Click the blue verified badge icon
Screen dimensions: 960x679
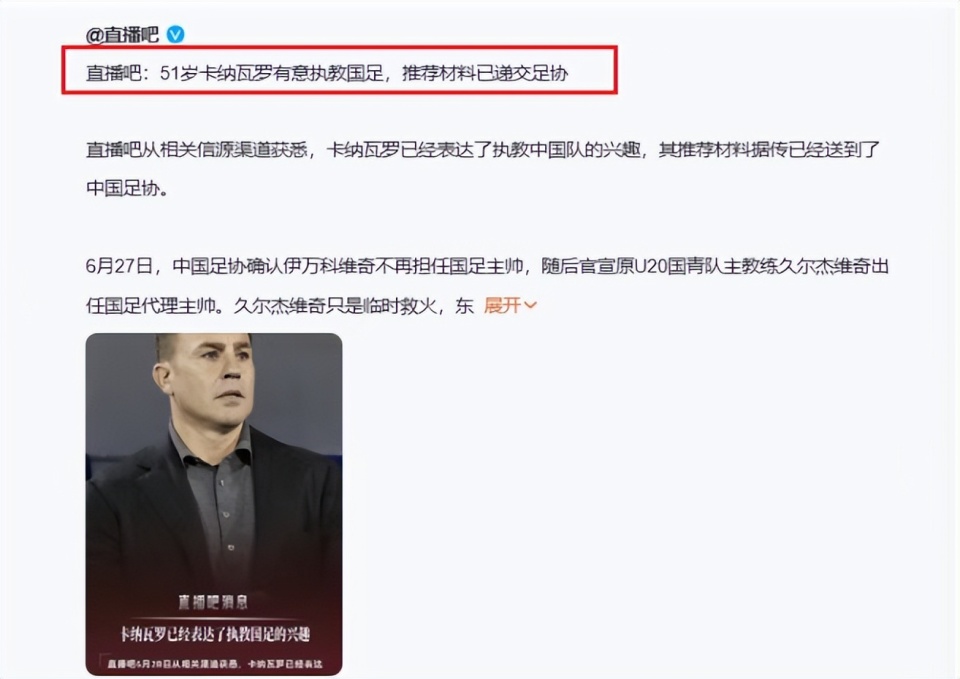click(x=175, y=34)
